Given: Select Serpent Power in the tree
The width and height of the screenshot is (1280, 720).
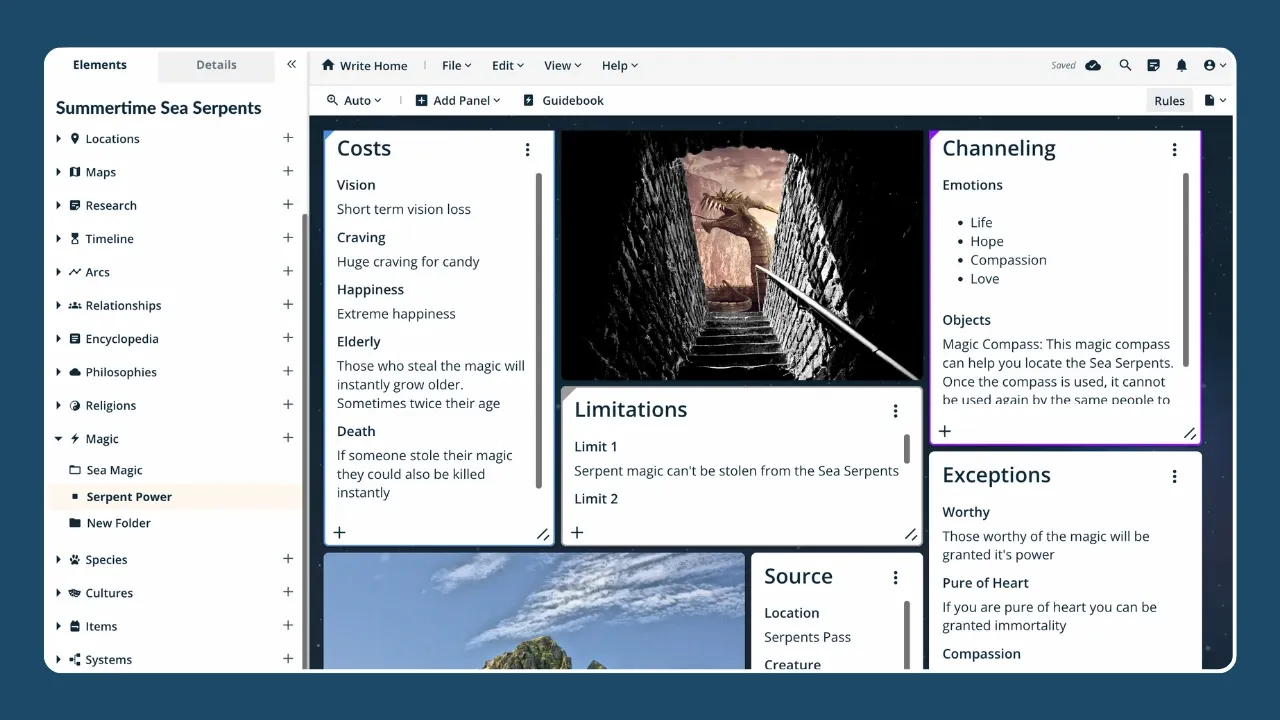Looking at the screenshot, I should [x=129, y=497].
